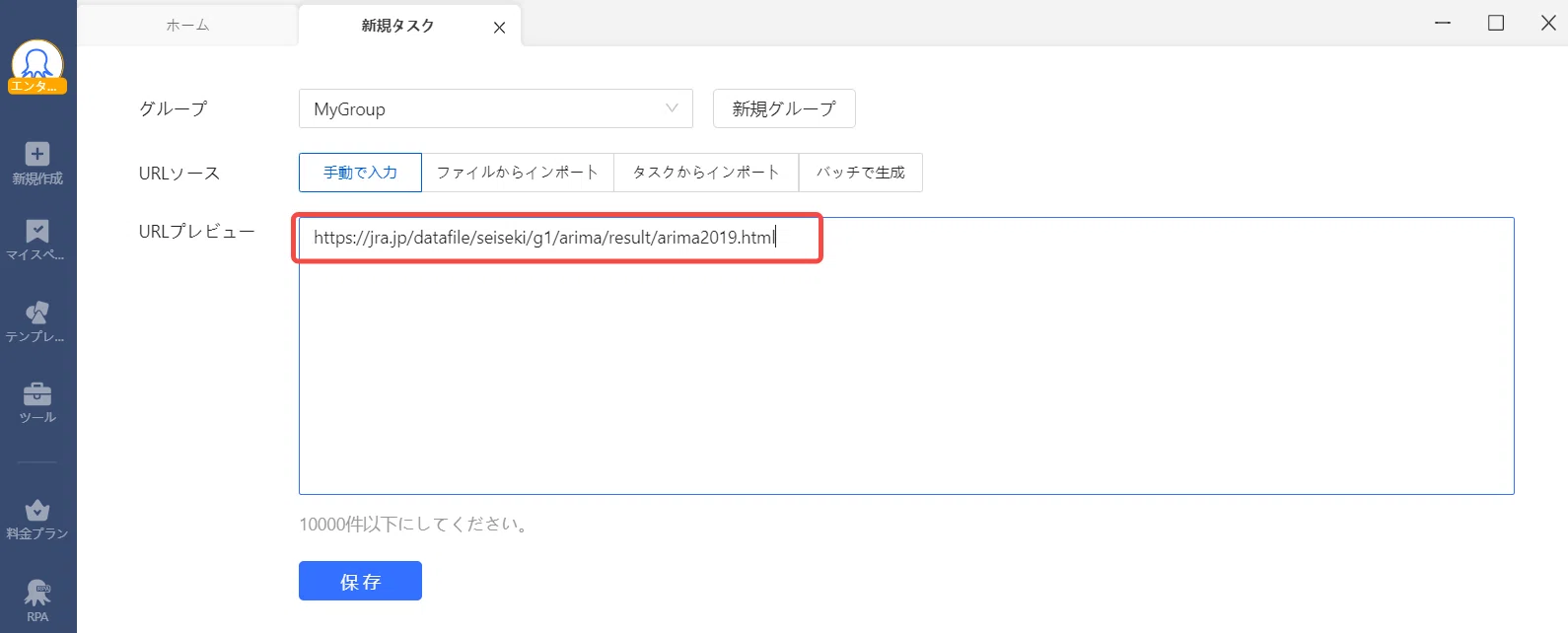The image size is (1568, 633).
Task: Launch the RPA octopus icon
Action: pyautogui.click(x=37, y=593)
